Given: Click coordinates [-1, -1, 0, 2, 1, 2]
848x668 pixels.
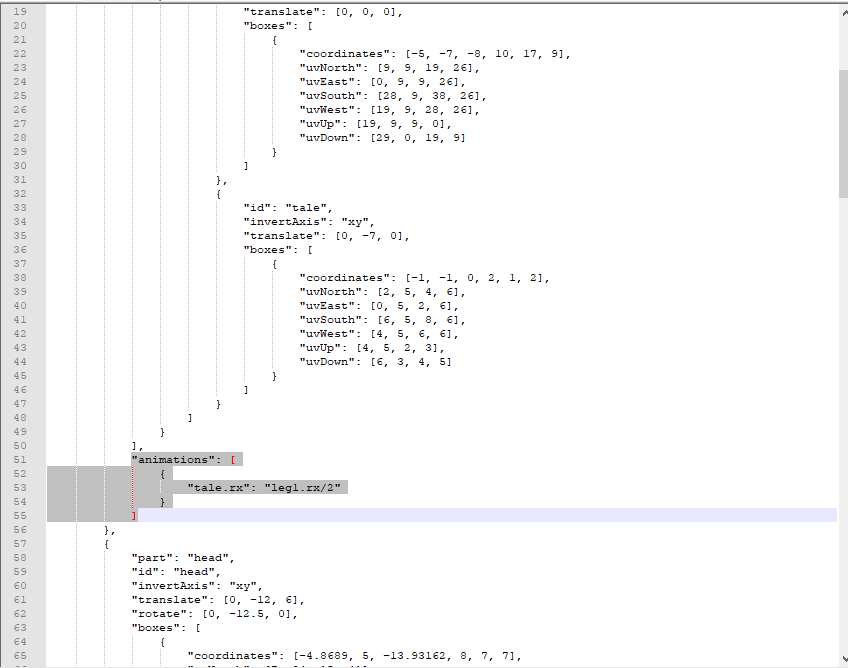Looking at the screenshot, I should [x=425, y=278].
